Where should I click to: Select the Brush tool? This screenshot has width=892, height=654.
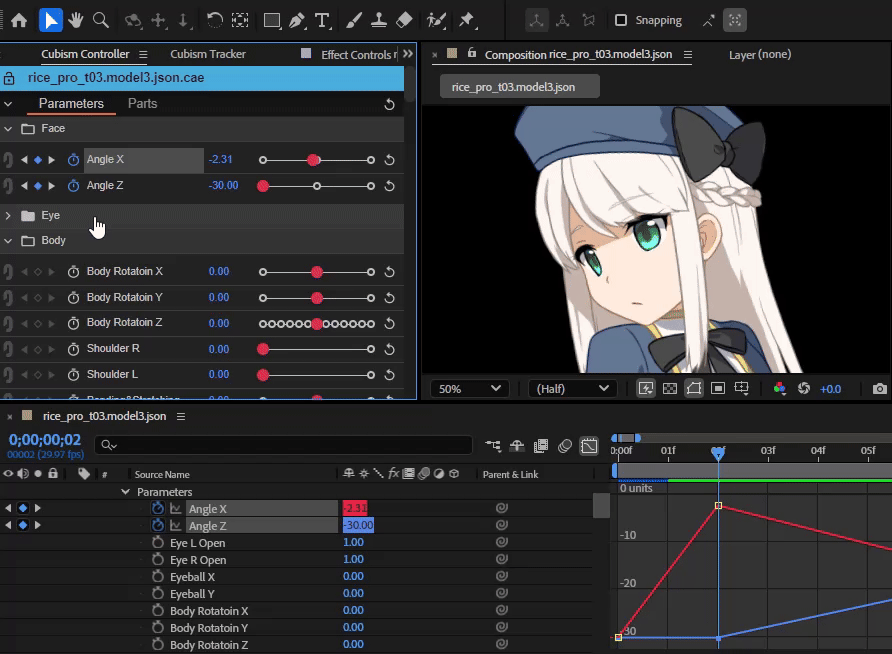tap(354, 20)
